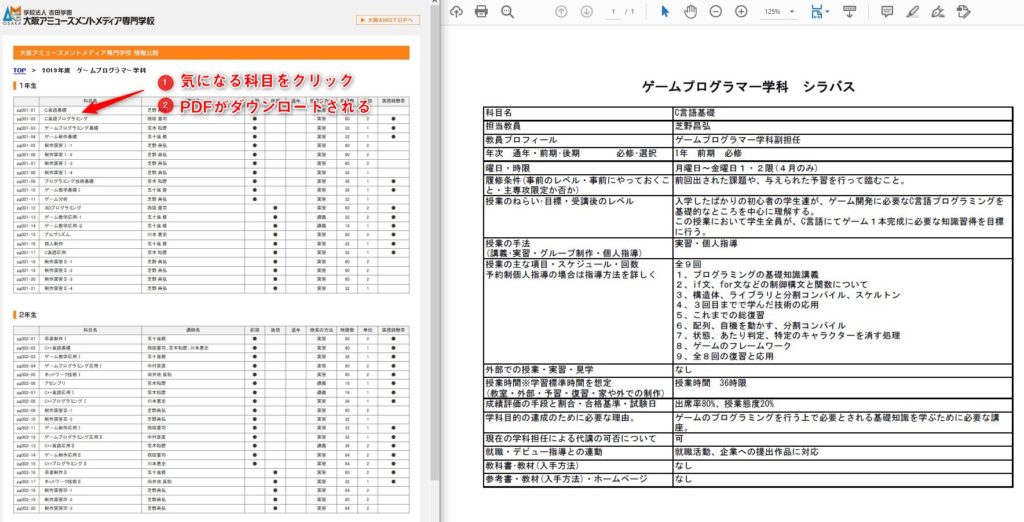The image size is (1024, 522).
Task: Open the C言語応用 subject link
Action: (x=56, y=252)
